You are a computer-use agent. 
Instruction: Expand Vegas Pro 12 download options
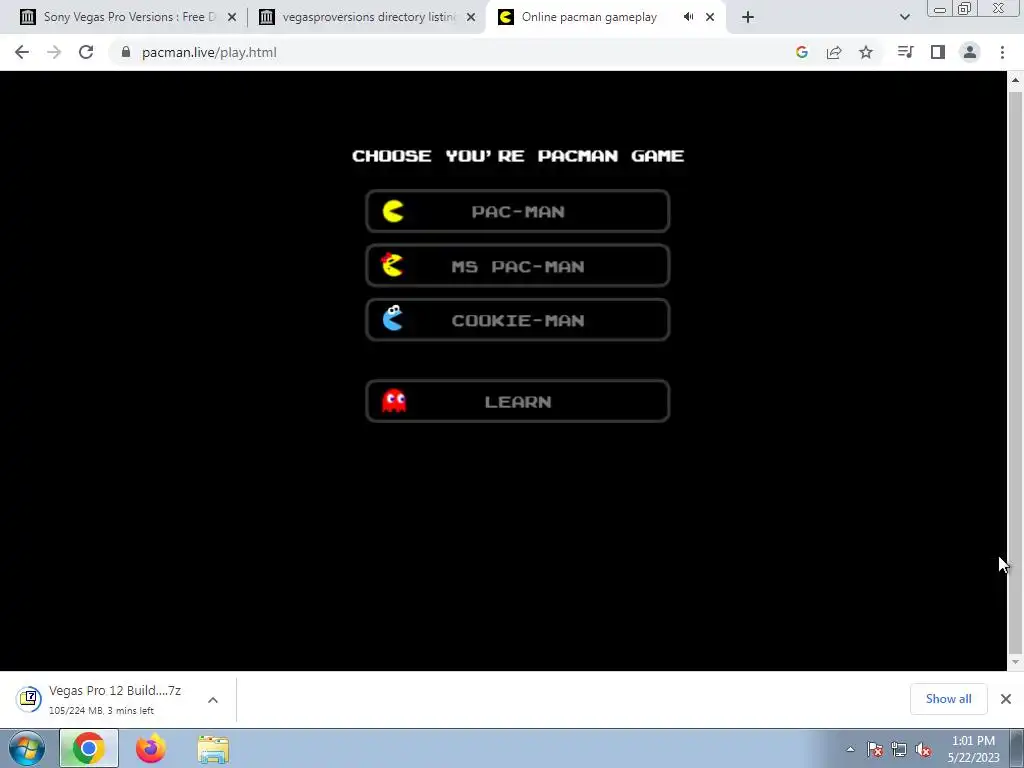click(213, 700)
